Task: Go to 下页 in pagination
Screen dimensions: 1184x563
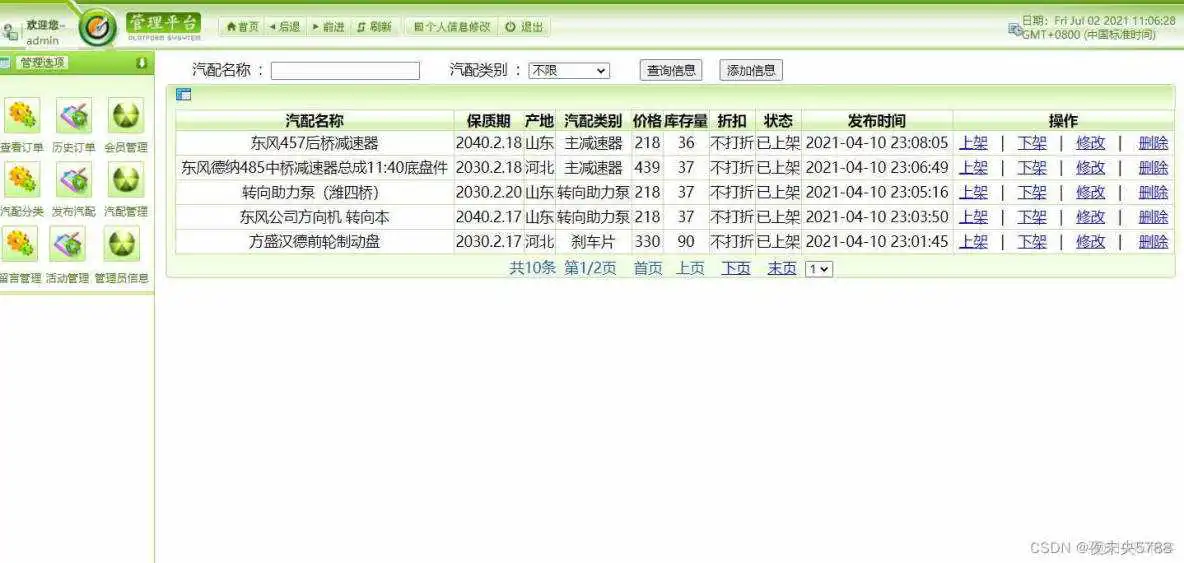Action: coord(735,268)
